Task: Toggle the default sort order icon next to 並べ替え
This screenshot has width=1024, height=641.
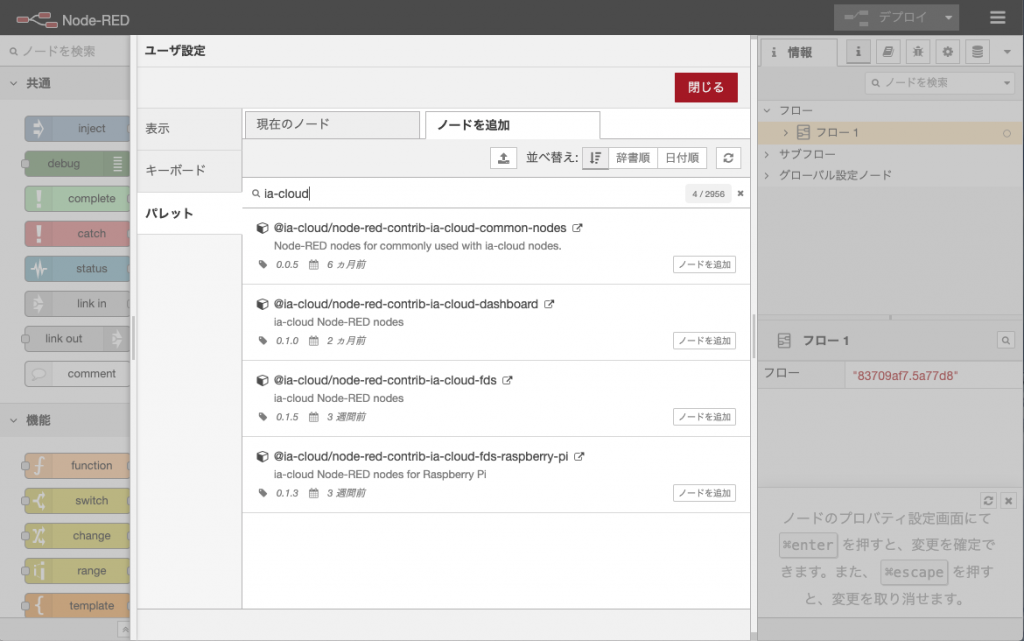Action: tap(596, 157)
